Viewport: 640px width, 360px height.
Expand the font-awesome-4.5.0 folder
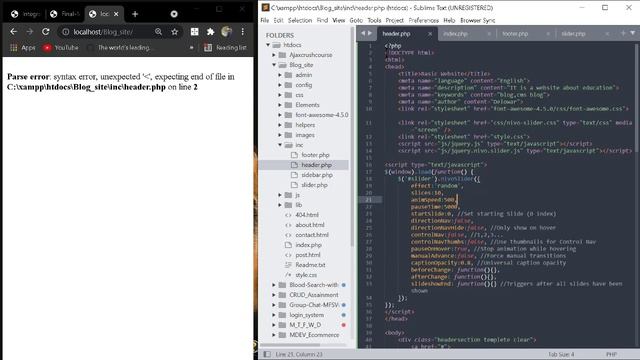pos(280,115)
